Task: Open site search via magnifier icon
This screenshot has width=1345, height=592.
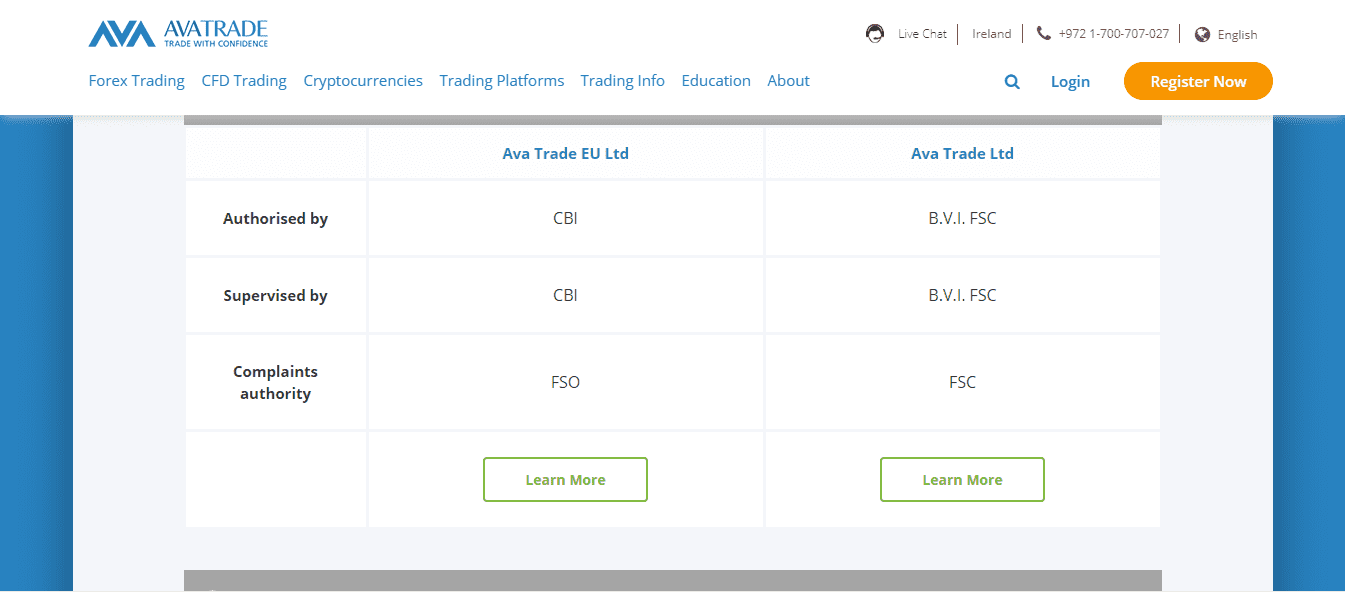Action: coord(1012,82)
